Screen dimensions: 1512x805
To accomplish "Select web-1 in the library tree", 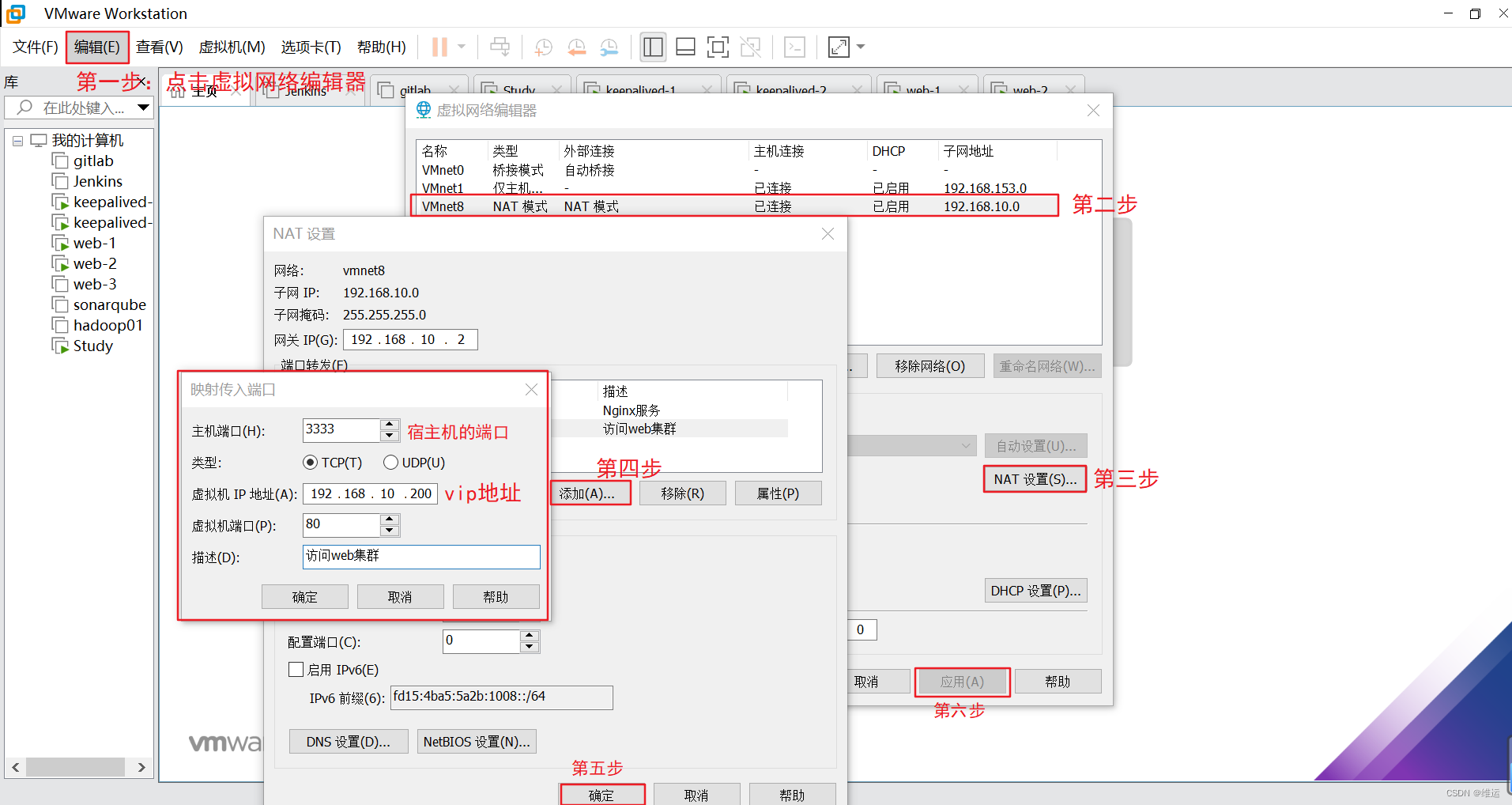I will point(95,244).
